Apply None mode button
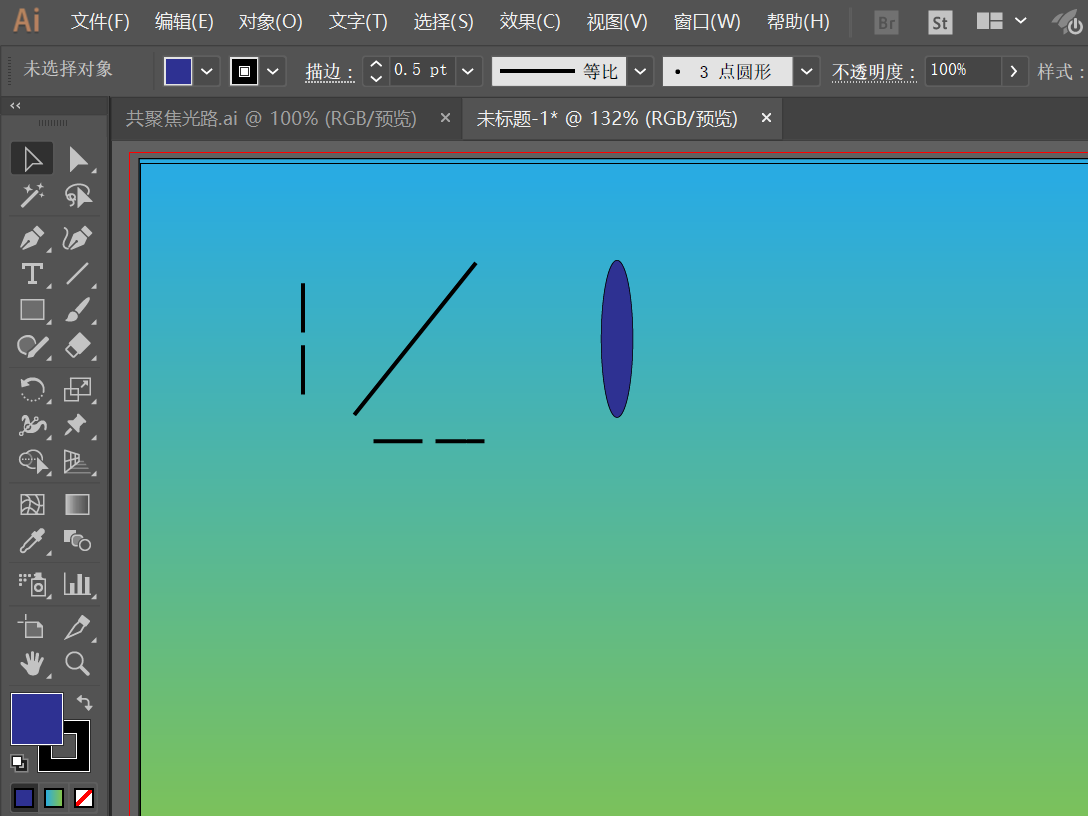The height and width of the screenshot is (816, 1088). coord(84,798)
